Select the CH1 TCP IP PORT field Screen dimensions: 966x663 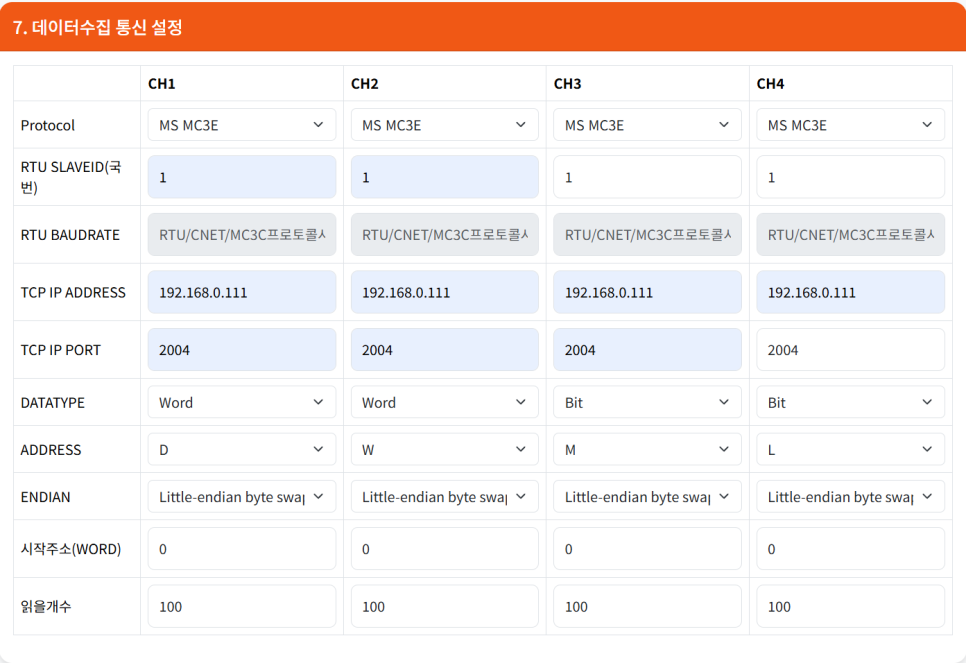coord(242,349)
